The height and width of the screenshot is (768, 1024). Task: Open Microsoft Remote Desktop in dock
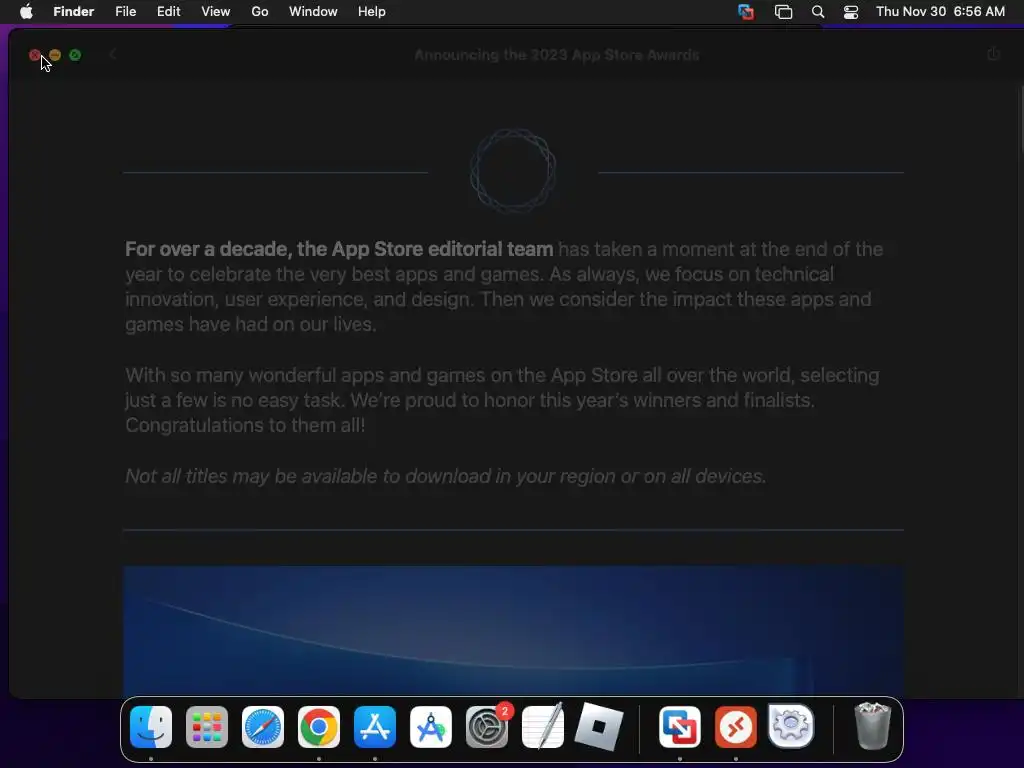(736, 727)
